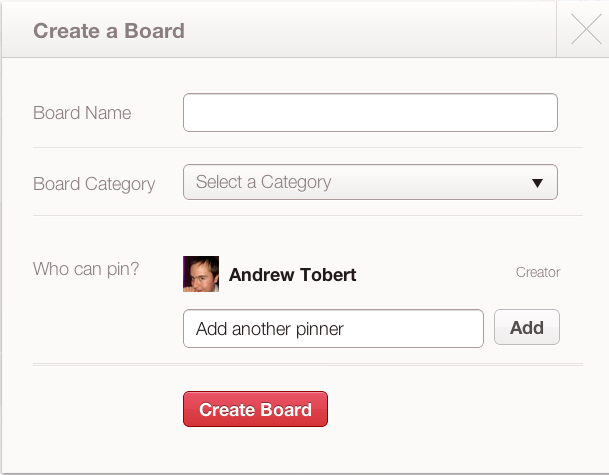Click the Add button

coord(527,327)
